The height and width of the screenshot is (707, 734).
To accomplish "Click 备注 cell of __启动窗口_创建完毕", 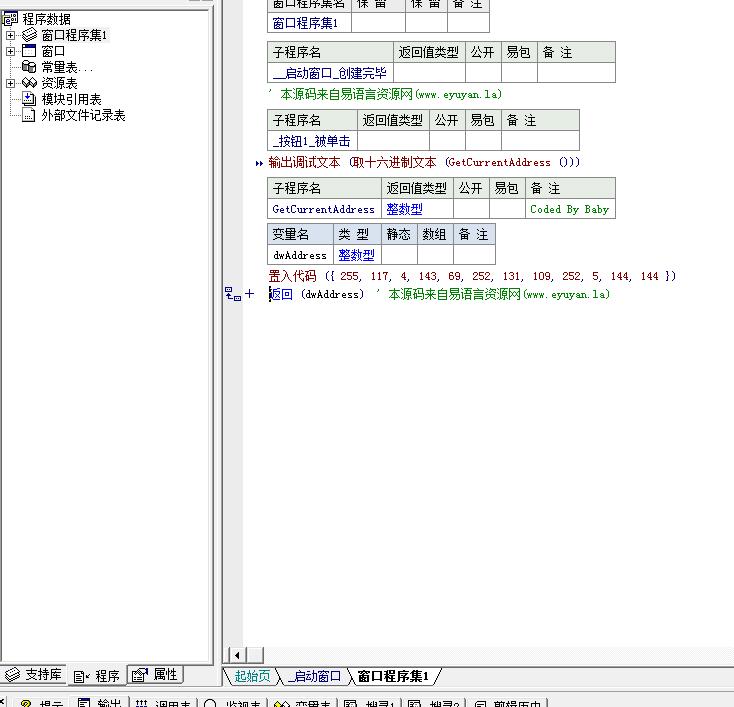I will (x=576, y=73).
